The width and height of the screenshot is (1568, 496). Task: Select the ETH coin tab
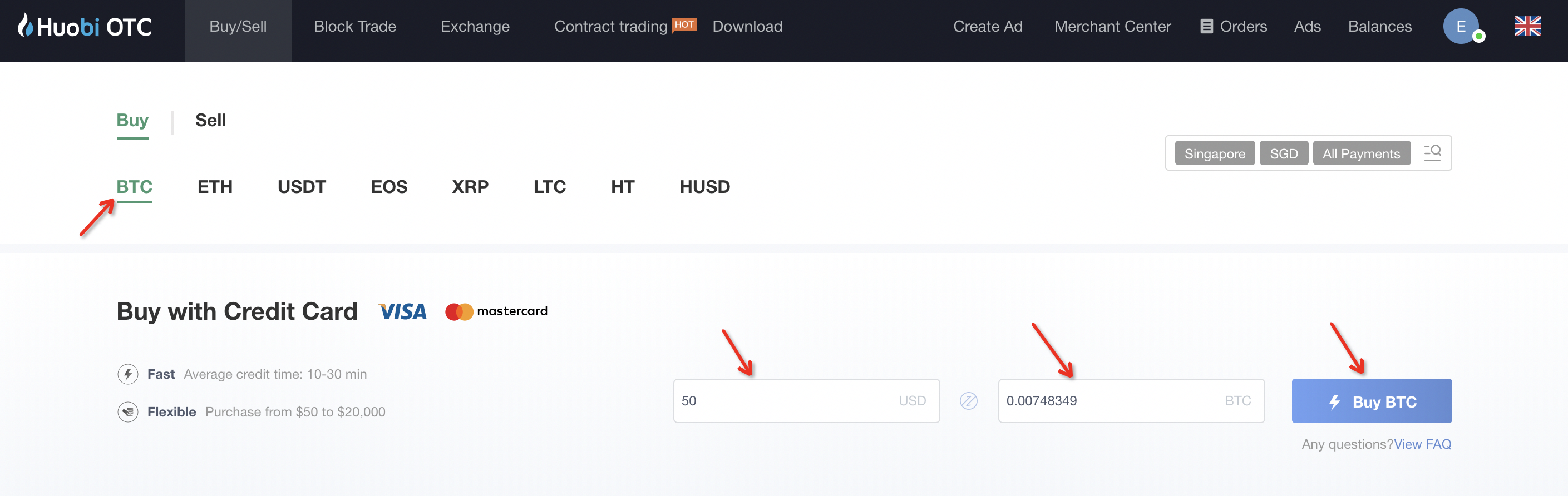[215, 187]
